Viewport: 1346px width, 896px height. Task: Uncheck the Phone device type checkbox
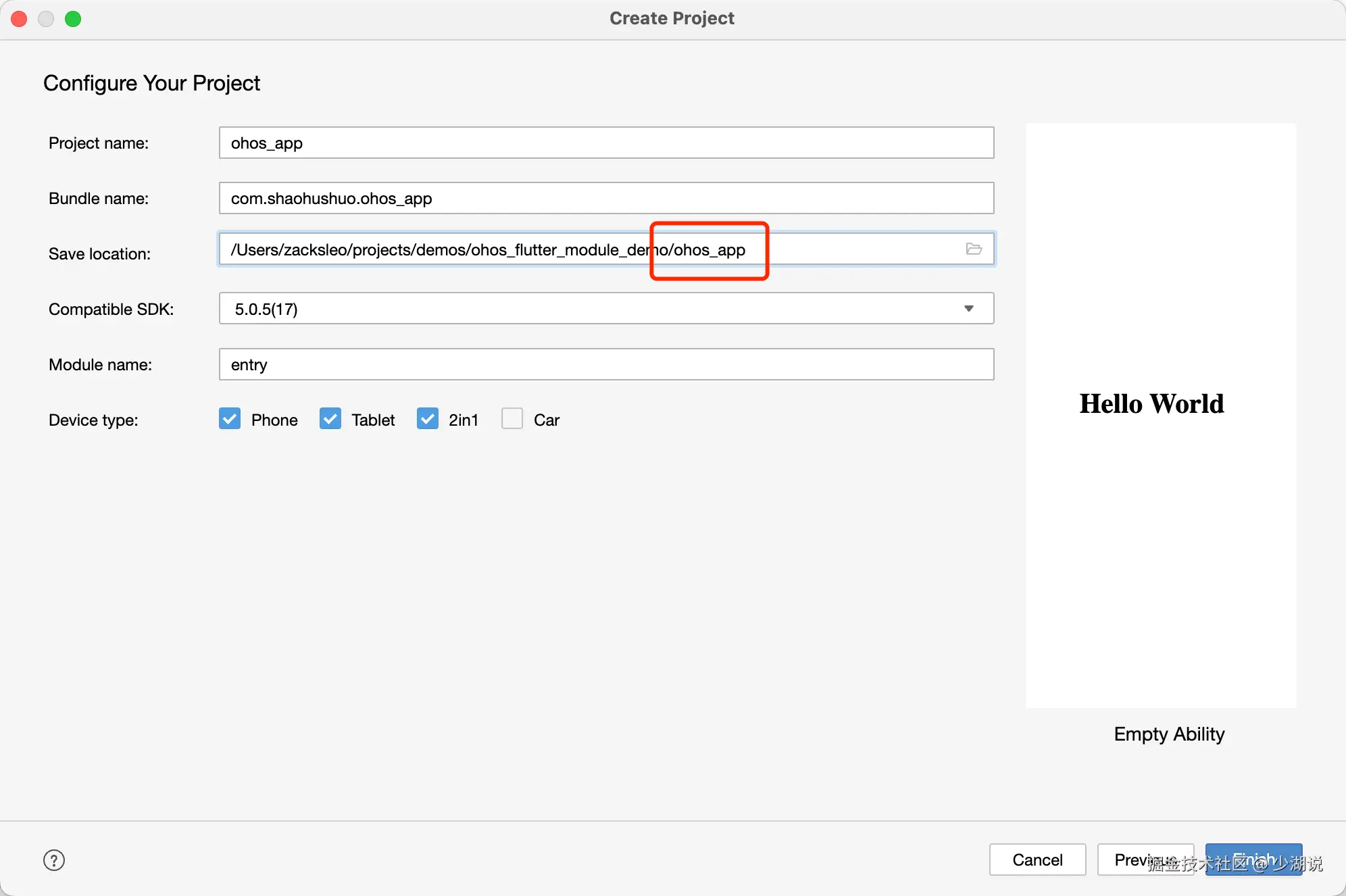[x=230, y=419]
